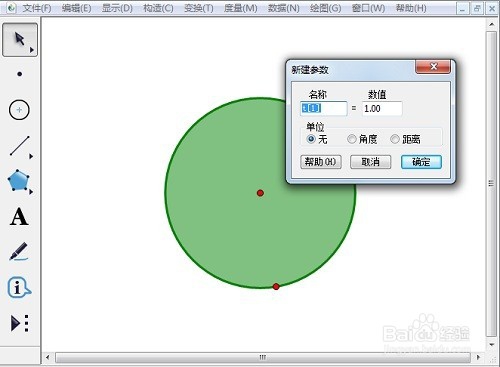Screen dimensions: 500x367
Task: Select the Text tool labeled A
Action: pos(19,217)
